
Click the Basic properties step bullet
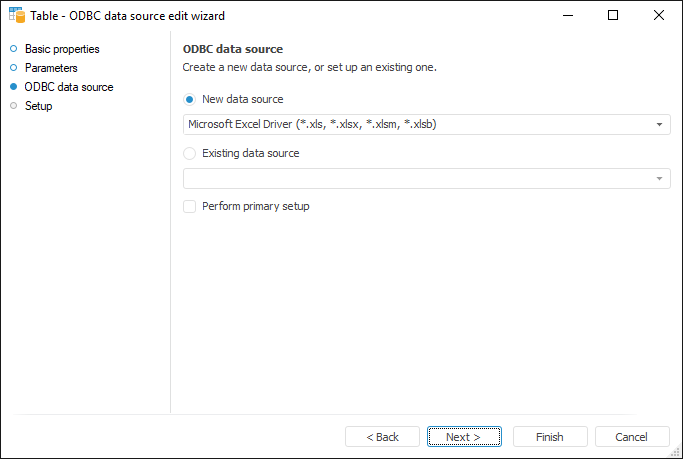(14, 49)
